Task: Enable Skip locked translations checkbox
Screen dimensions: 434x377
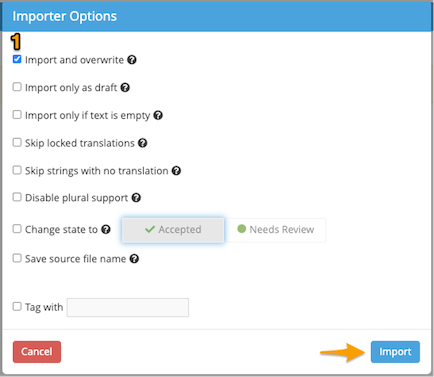Action: click(x=17, y=142)
